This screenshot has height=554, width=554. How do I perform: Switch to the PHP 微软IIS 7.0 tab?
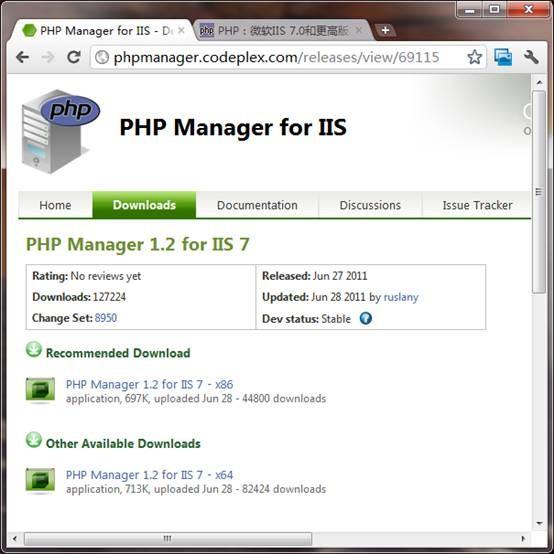point(283,30)
